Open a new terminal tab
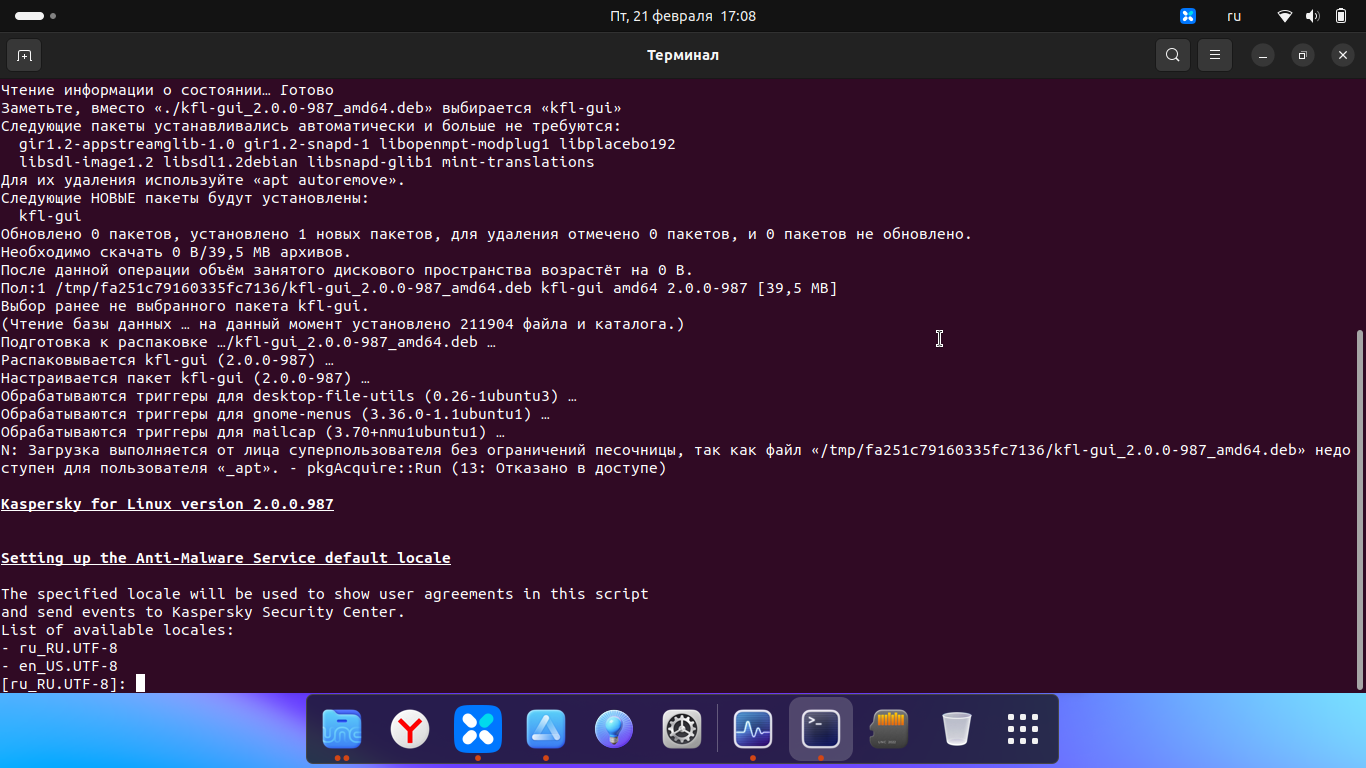 (x=24, y=55)
